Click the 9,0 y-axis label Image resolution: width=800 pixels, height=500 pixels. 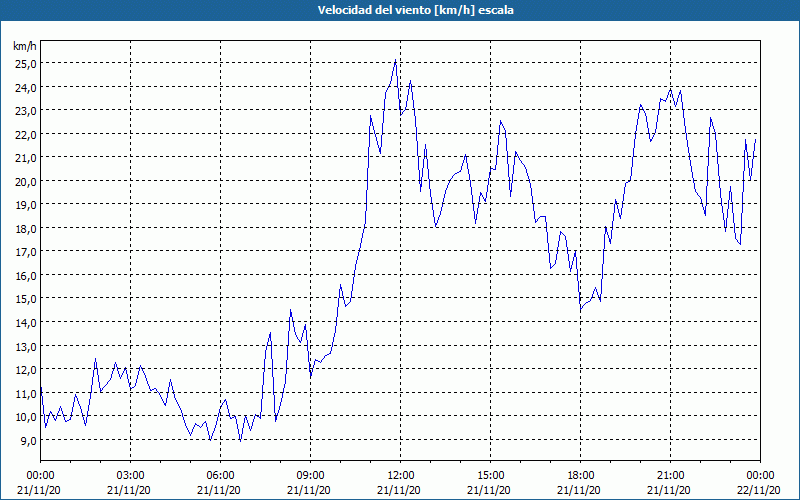pyautogui.click(x=28, y=441)
